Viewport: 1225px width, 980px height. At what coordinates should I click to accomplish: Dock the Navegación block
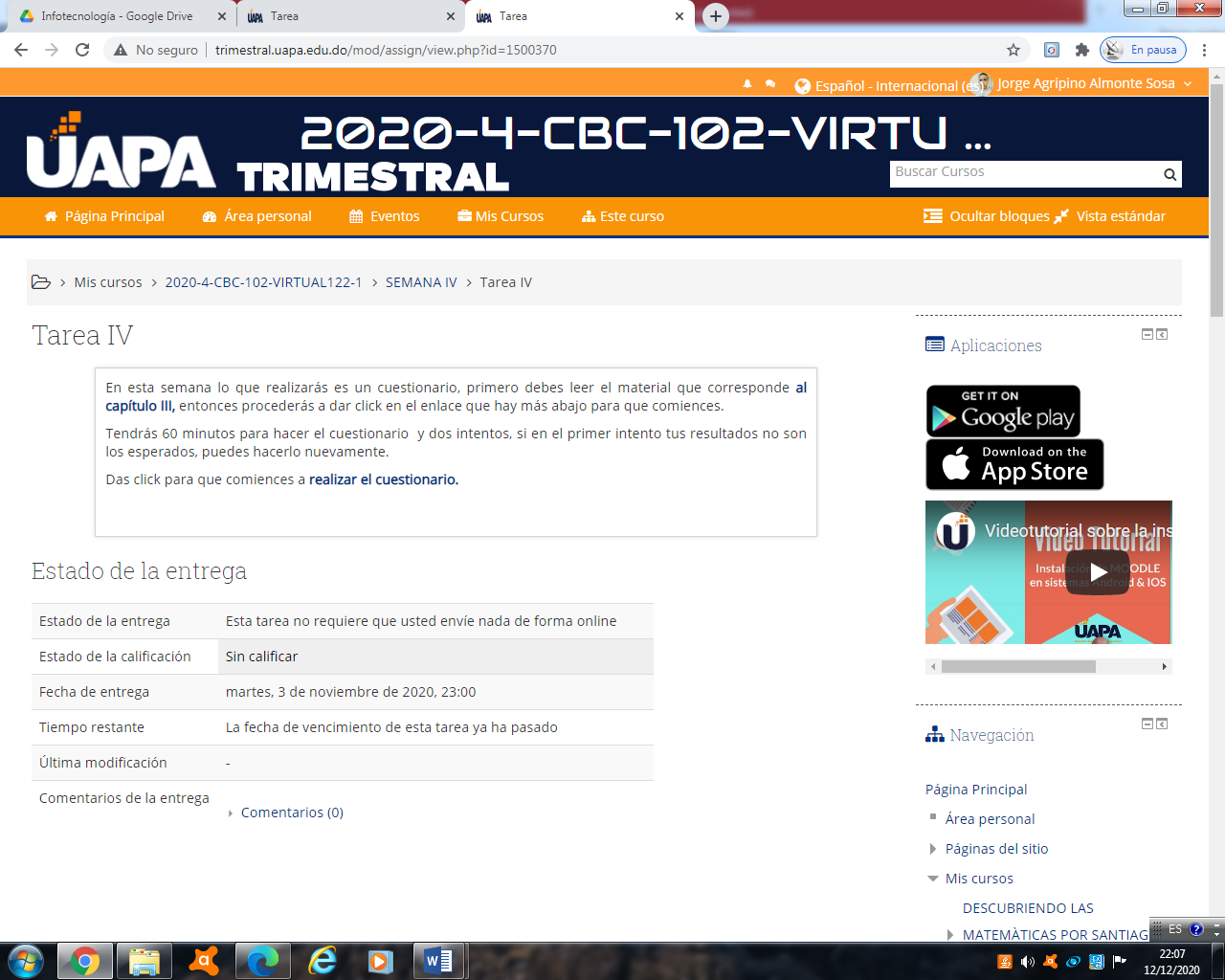tap(1162, 724)
